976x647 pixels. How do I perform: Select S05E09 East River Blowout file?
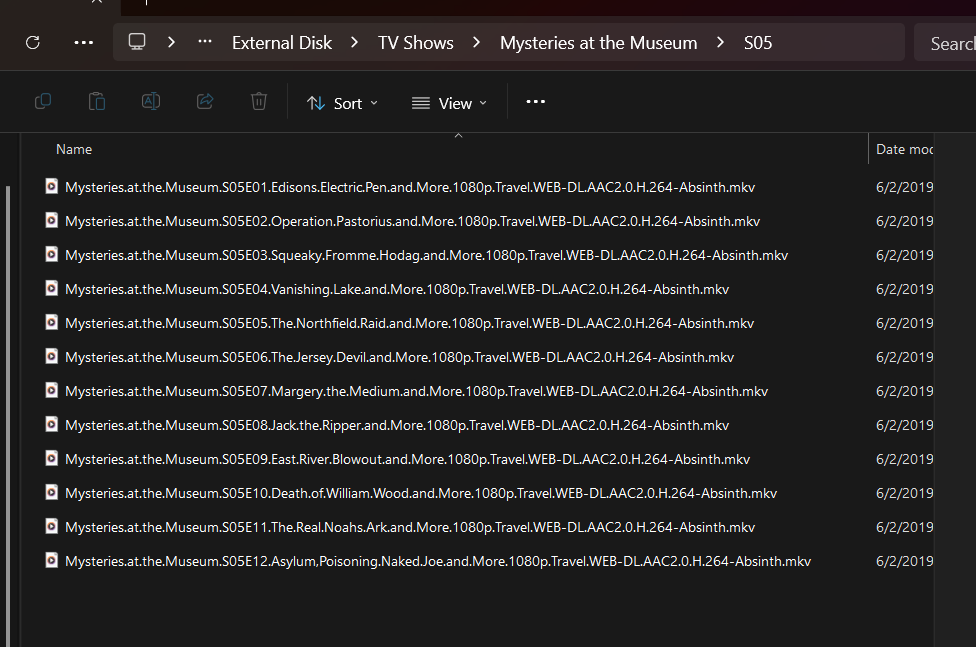coord(407,459)
